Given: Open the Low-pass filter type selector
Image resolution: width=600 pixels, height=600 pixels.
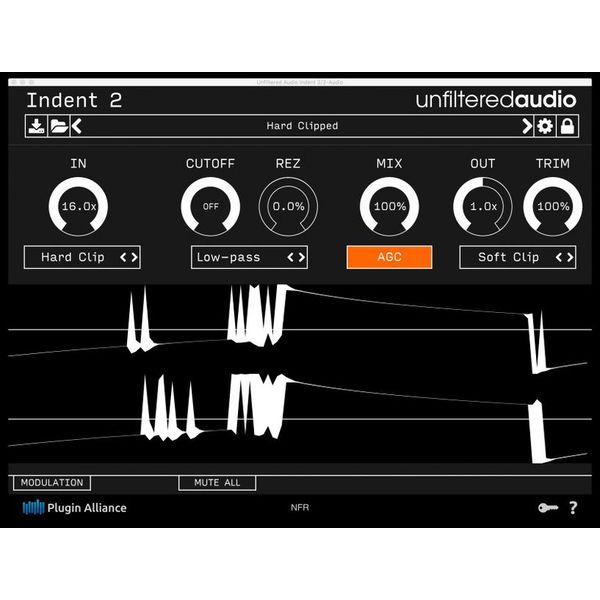Looking at the screenshot, I should (249, 257).
